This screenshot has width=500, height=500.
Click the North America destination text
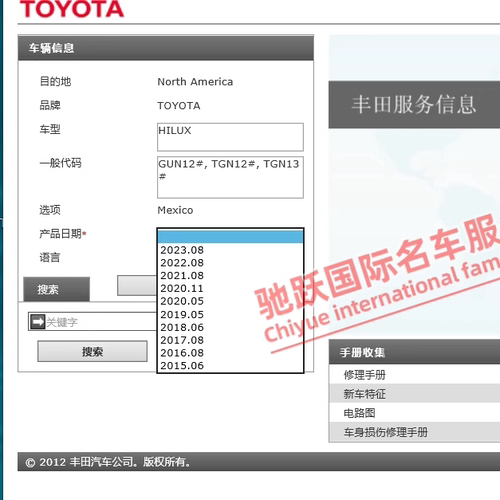tap(195, 82)
